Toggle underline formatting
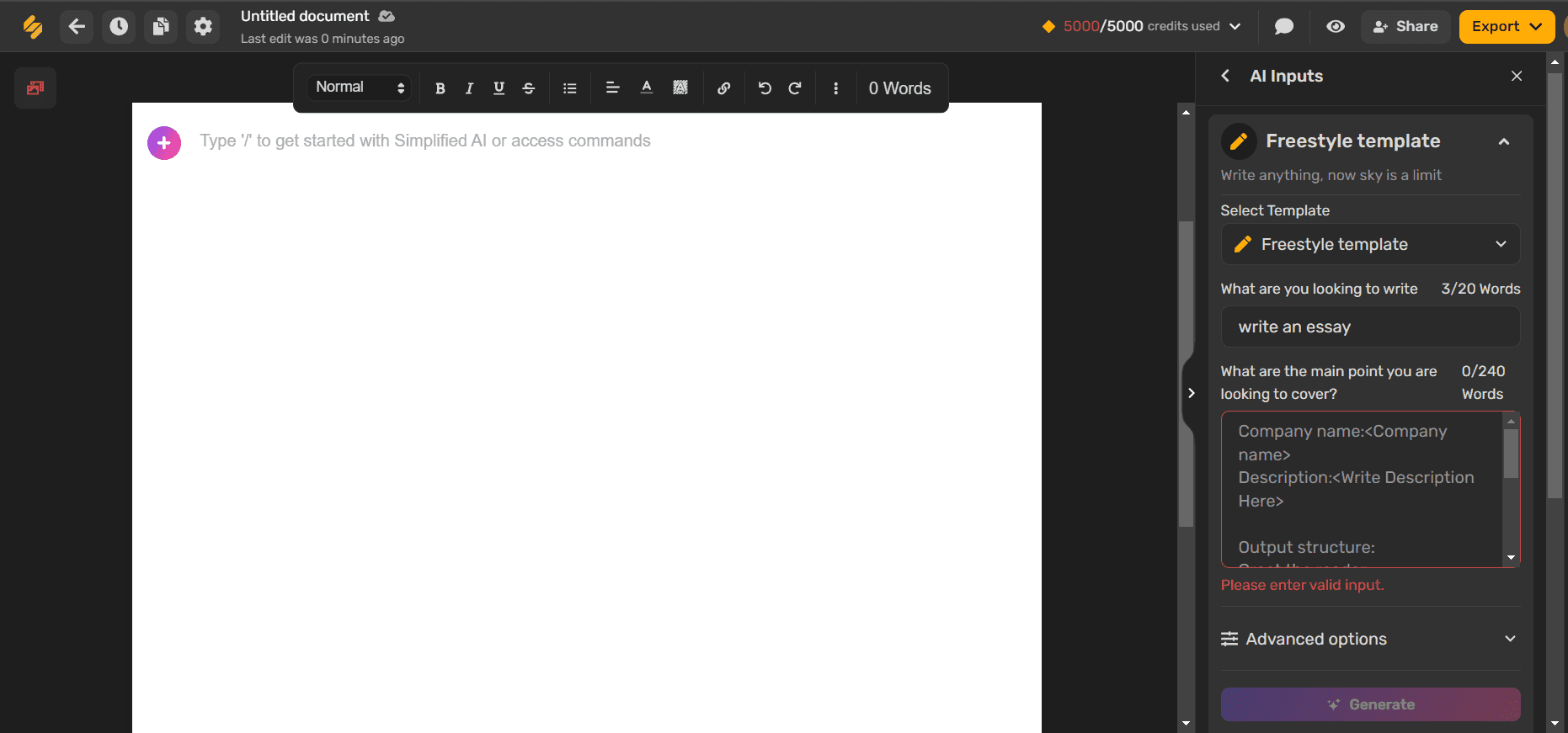The image size is (1568, 733). (x=499, y=88)
